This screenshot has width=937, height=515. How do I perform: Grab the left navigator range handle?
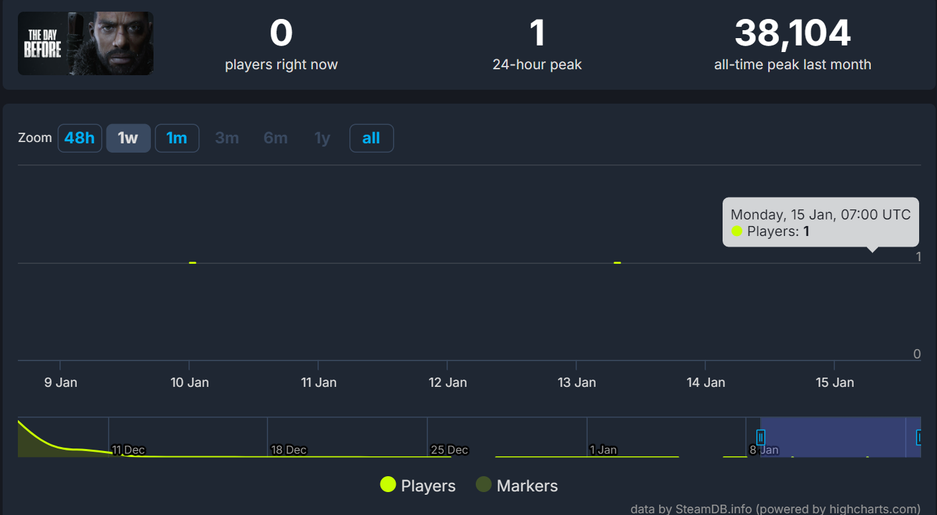[761, 437]
